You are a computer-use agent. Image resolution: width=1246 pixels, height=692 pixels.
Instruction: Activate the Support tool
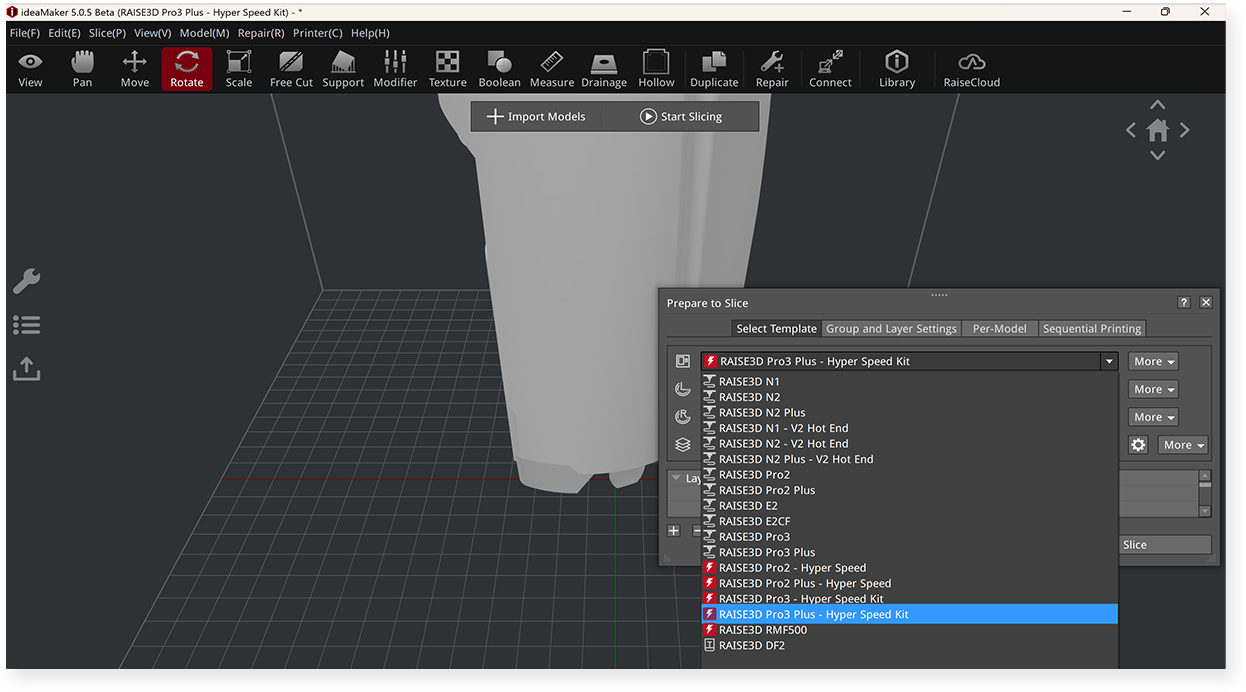coord(343,68)
